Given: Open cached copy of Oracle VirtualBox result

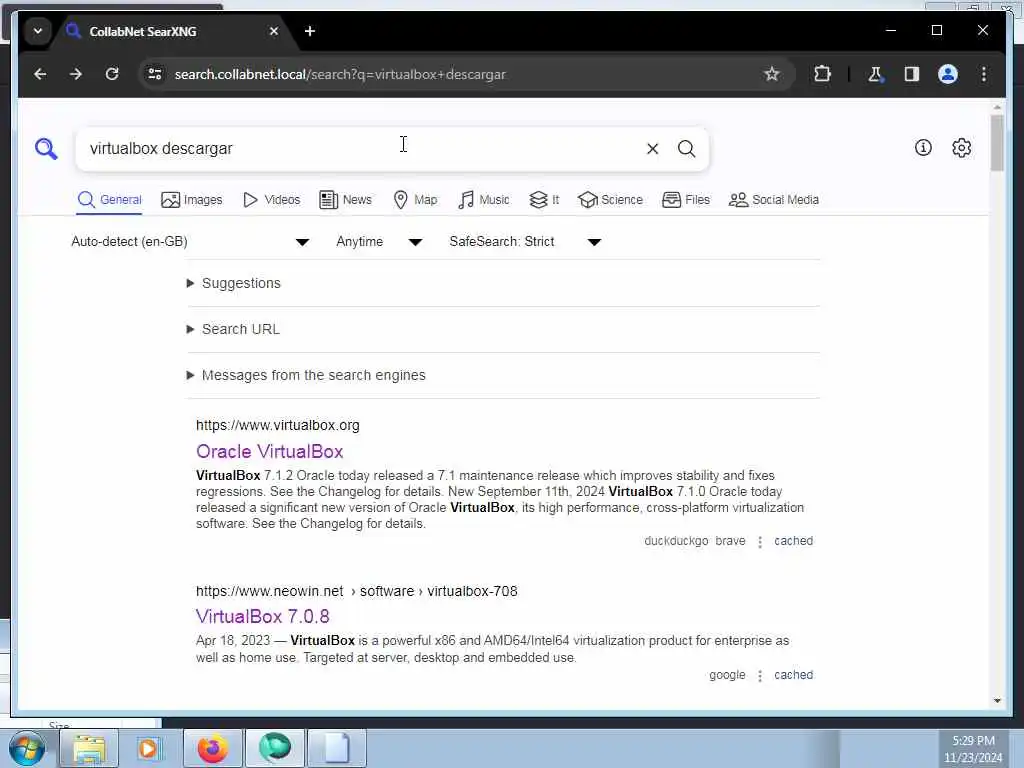Looking at the screenshot, I should pos(793,541).
